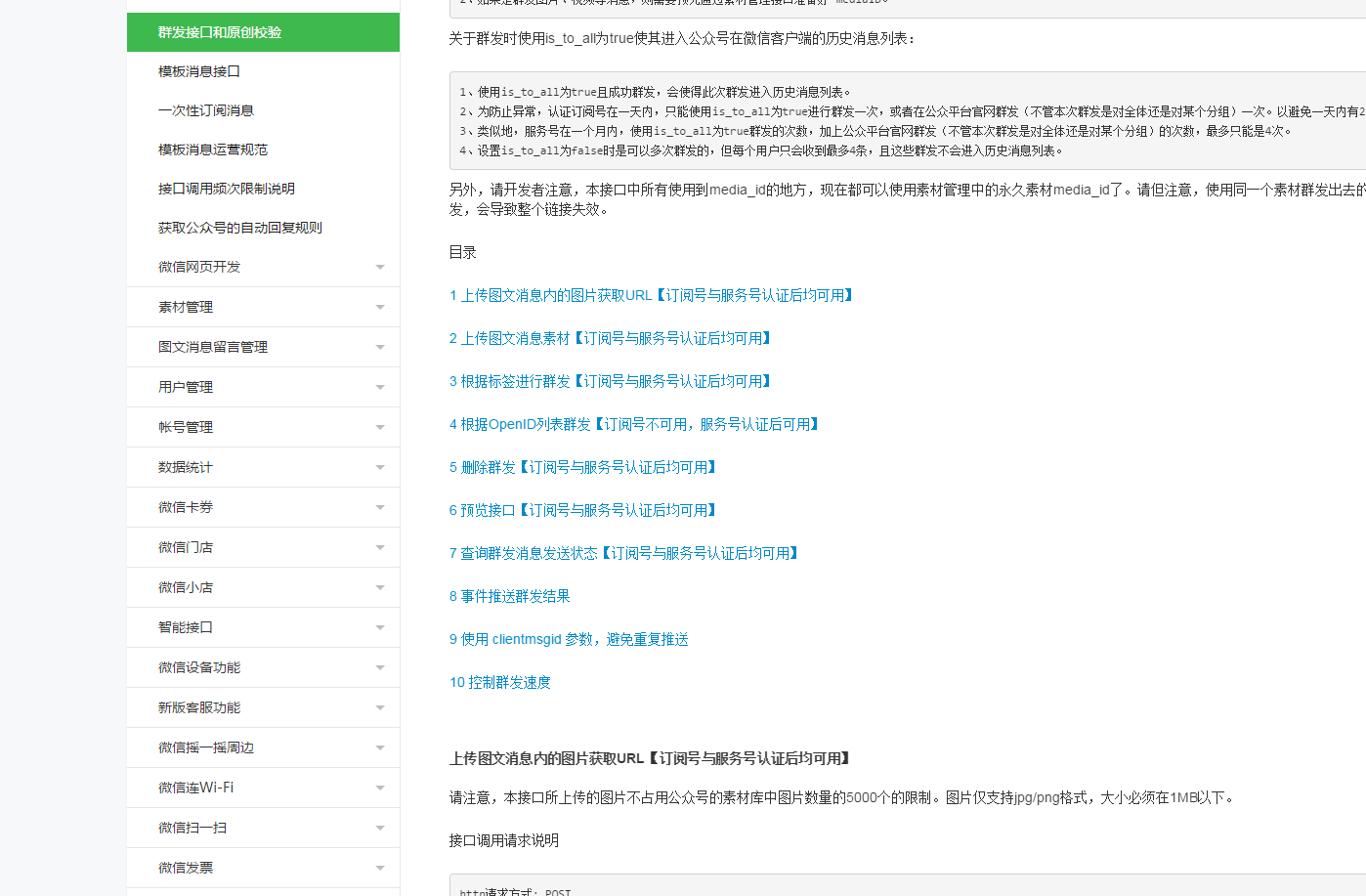Expand 微信设备功能 section arrow

tap(380, 668)
